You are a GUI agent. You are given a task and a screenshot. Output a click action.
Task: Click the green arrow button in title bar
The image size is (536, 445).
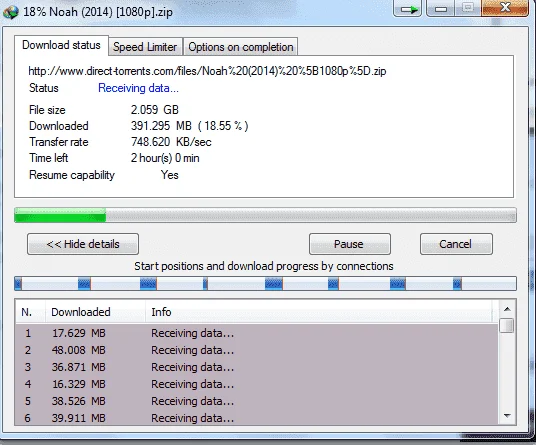click(x=408, y=9)
